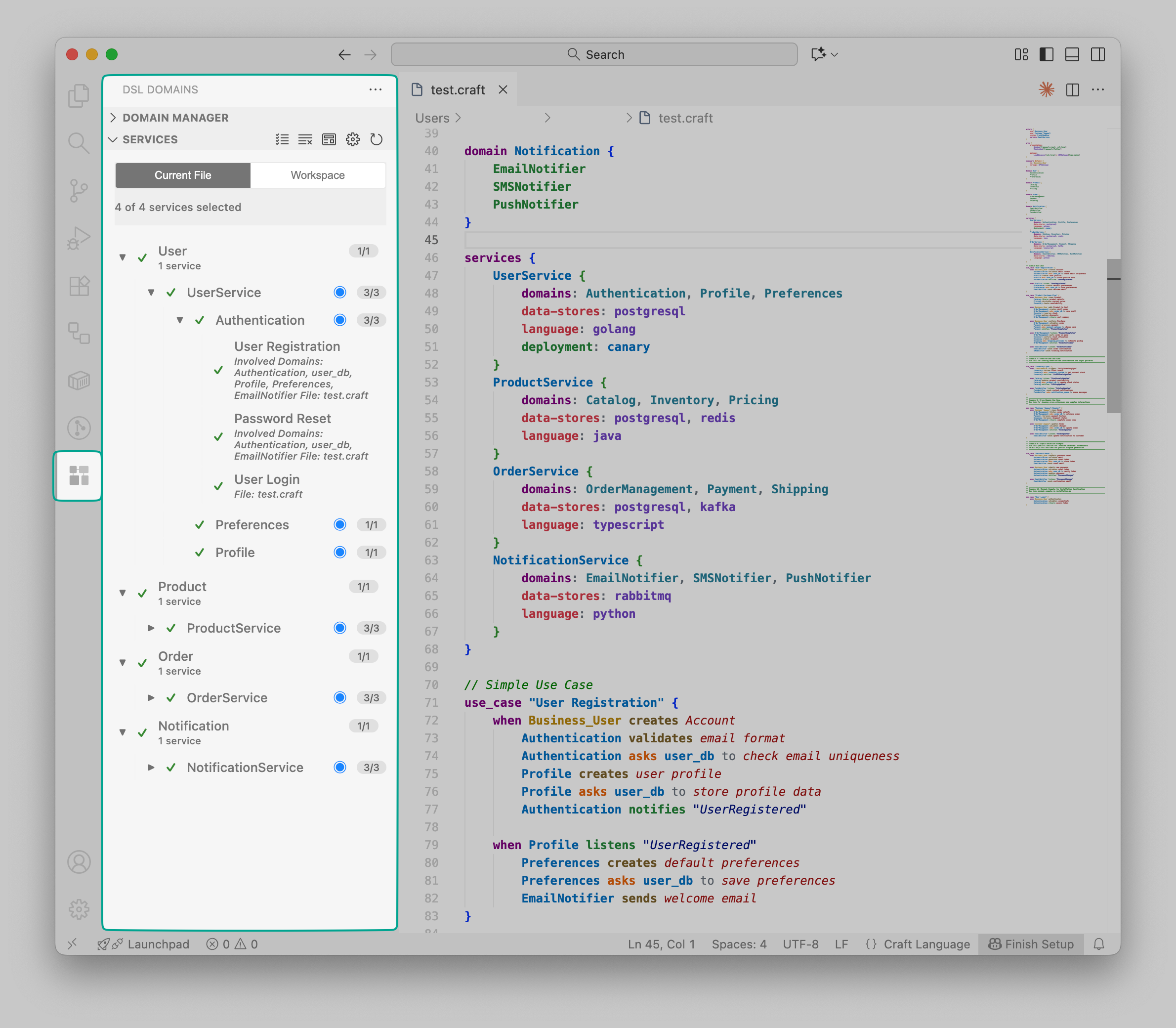Open the Accounts icon in activity bar
This screenshot has width=1176, height=1028.
(79, 862)
